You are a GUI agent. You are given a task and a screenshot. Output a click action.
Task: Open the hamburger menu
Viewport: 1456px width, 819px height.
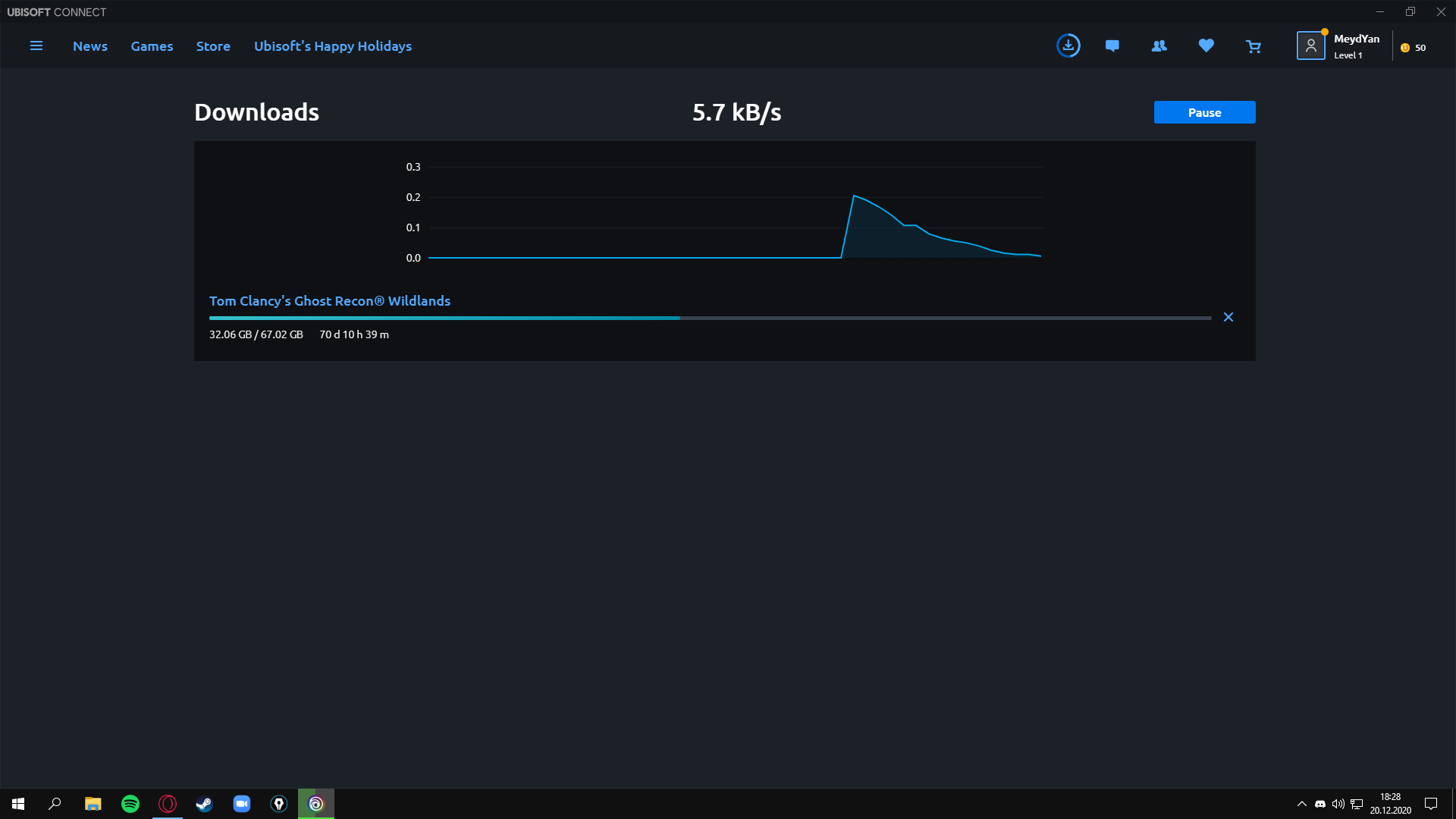click(x=36, y=46)
